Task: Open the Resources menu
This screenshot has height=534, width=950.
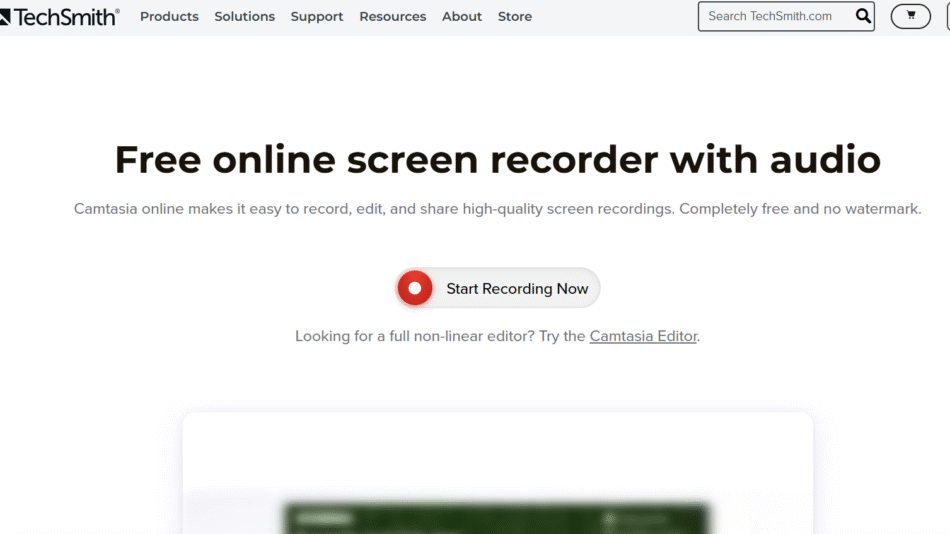Action: click(393, 16)
